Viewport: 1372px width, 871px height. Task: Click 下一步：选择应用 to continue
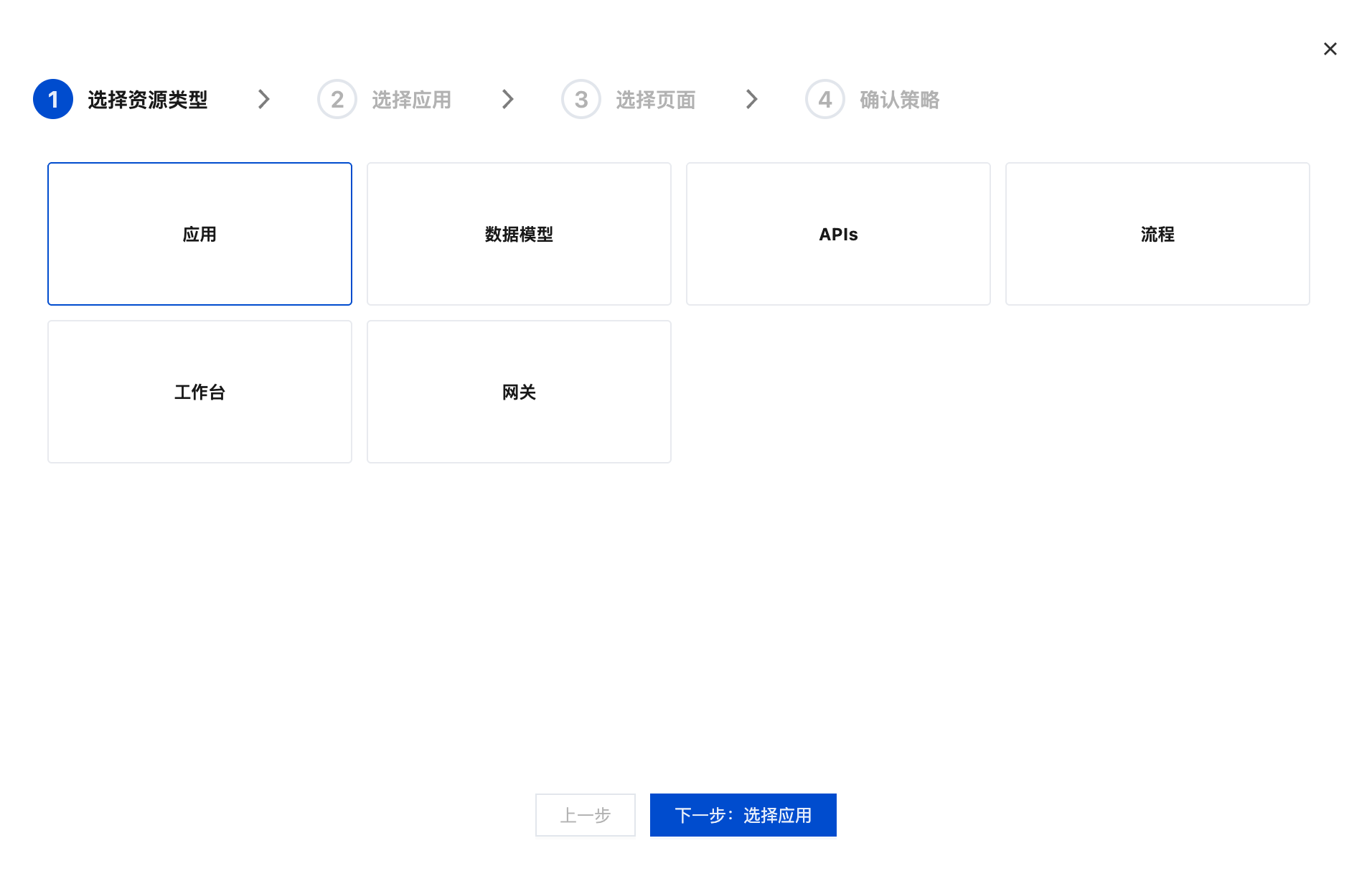743,815
